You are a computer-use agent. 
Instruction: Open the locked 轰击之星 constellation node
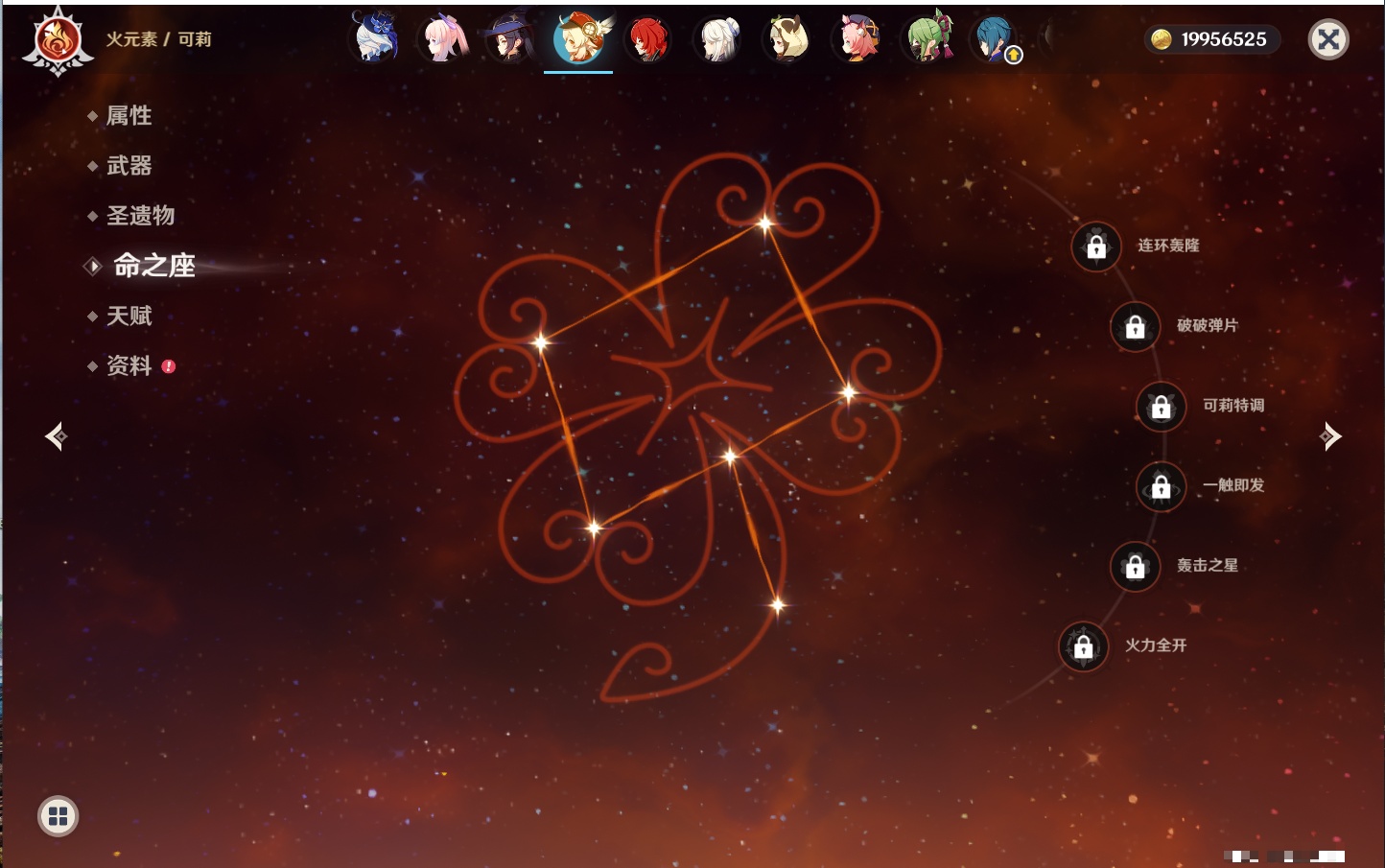[x=1135, y=566]
